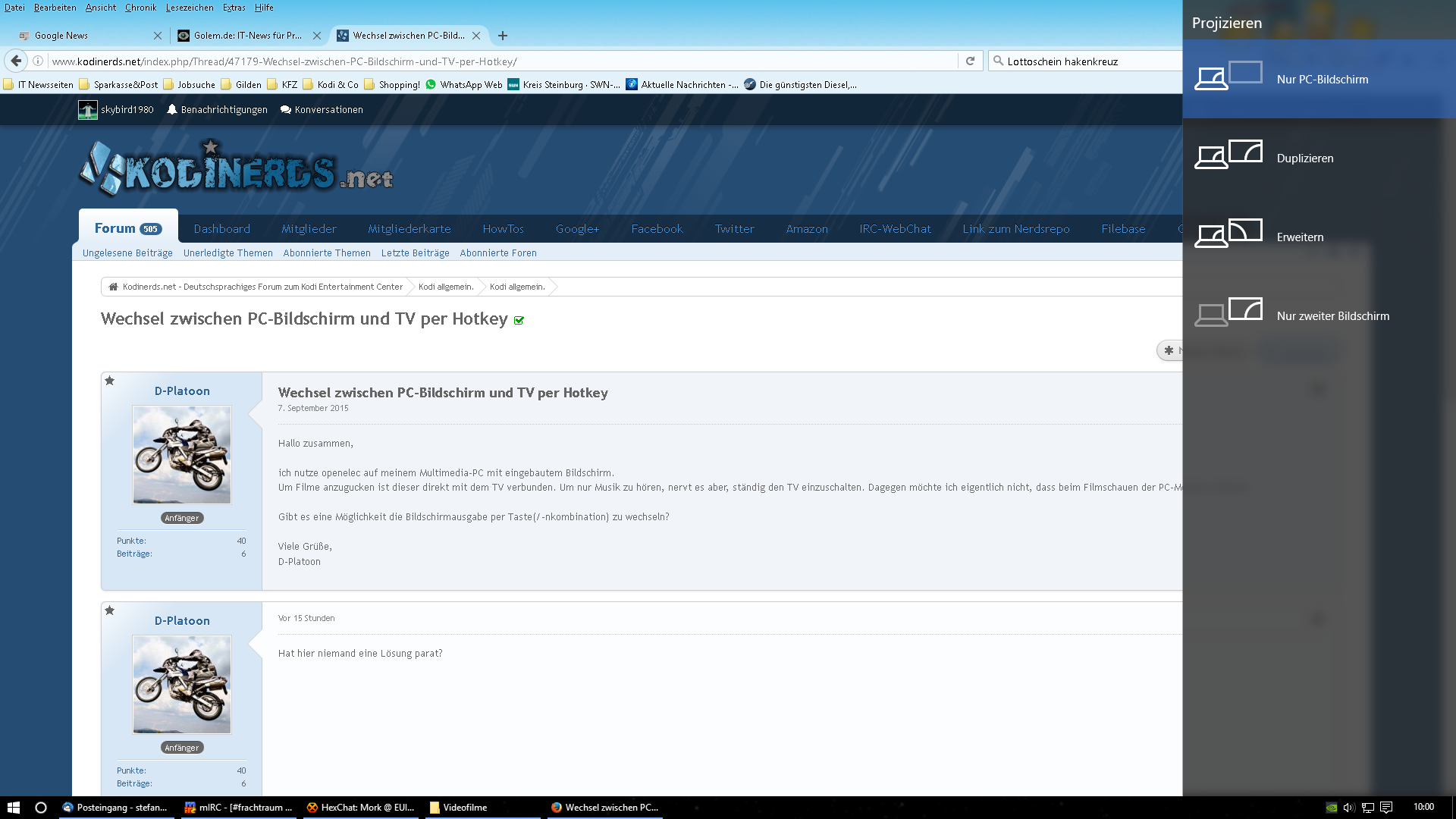Click NVIDIA tray icon
This screenshot has width=1456, height=819.
pos(1332,808)
